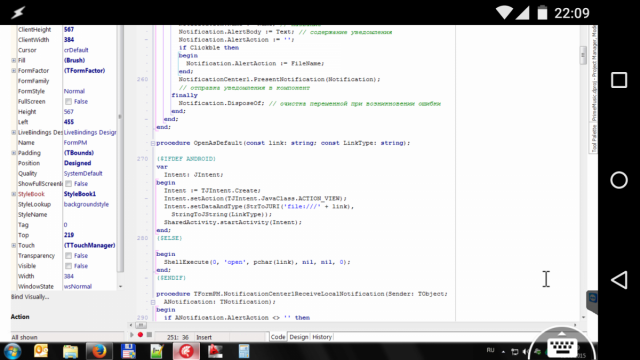Toggle the Transparency property checkbox
640x360 pixels.
68,256
